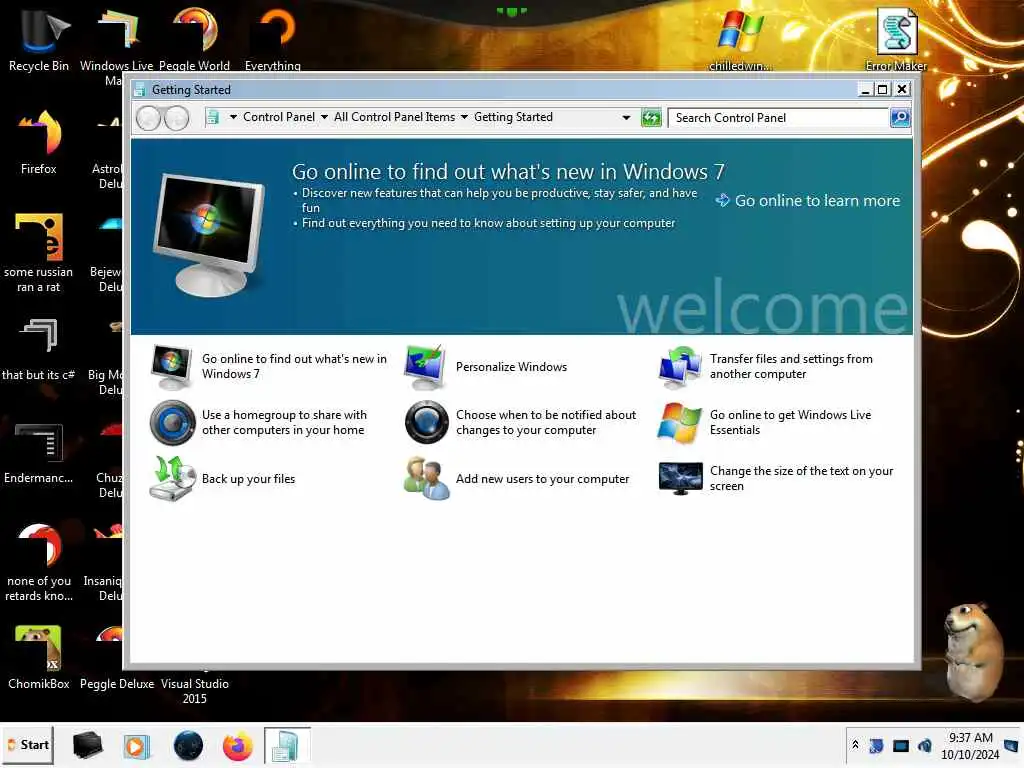Open the 'that but its c#' icon
Screen dimensions: 1024x768
click(39, 349)
